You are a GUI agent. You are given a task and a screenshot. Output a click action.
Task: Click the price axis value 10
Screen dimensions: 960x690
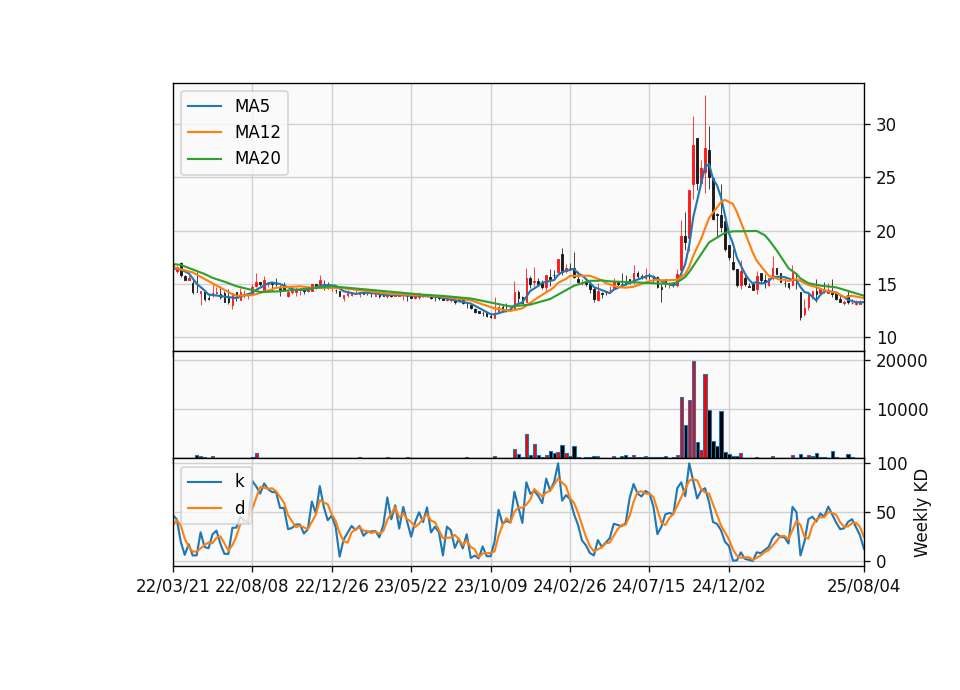(886, 338)
